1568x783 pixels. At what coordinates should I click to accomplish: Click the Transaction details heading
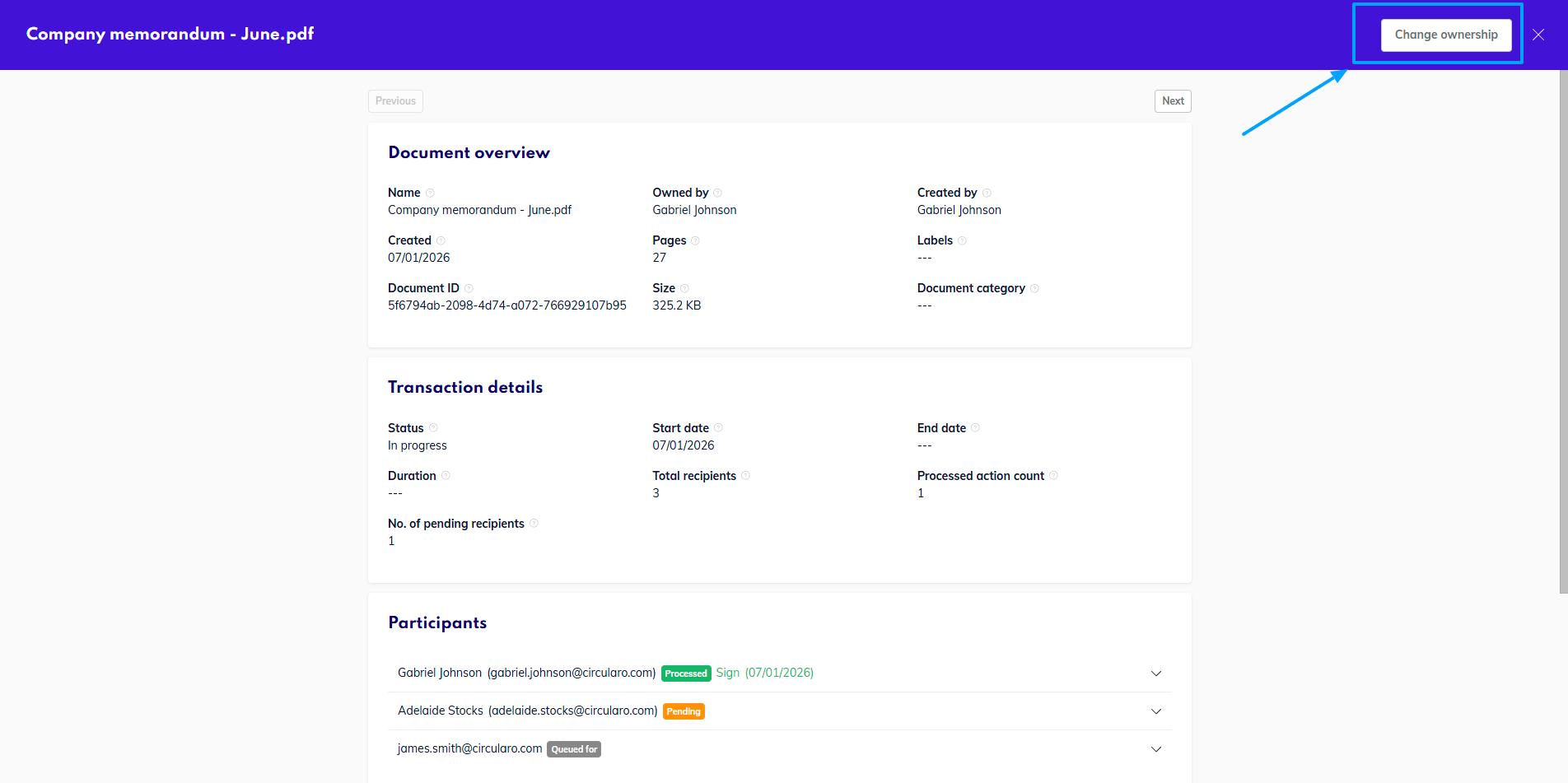(x=465, y=387)
